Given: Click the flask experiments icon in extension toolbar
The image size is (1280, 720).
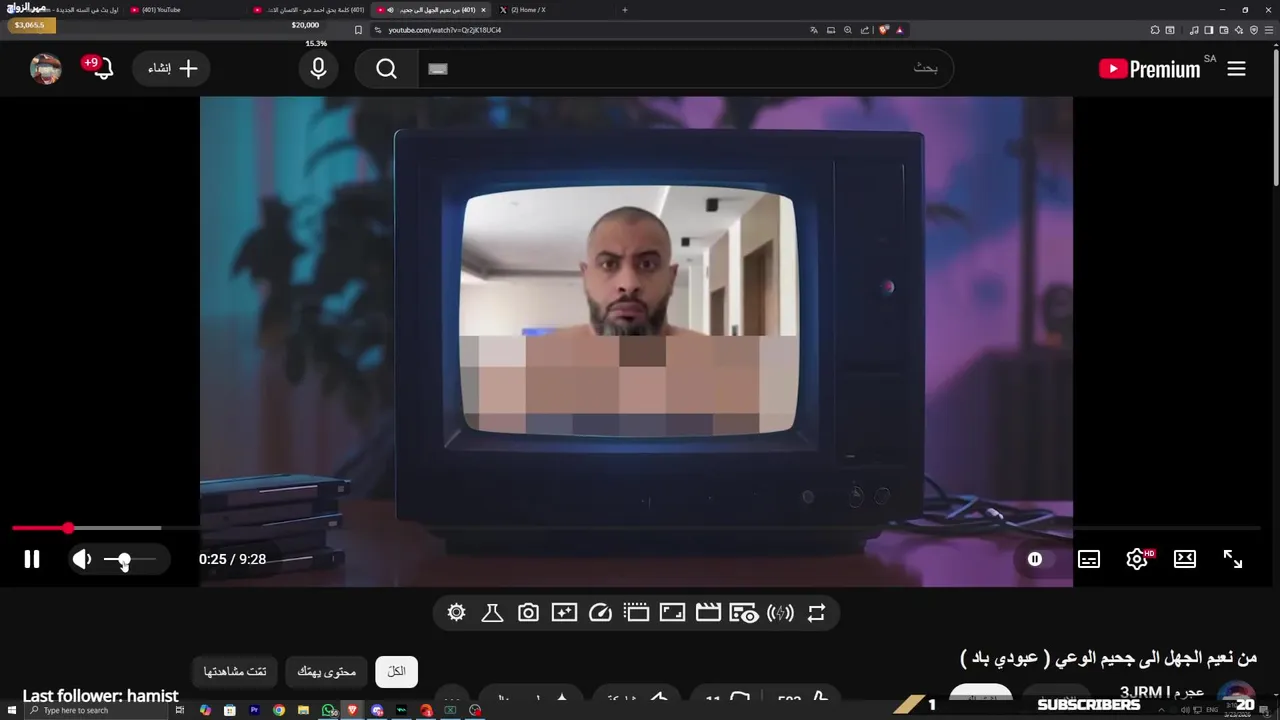Looking at the screenshot, I should point(492,613).
